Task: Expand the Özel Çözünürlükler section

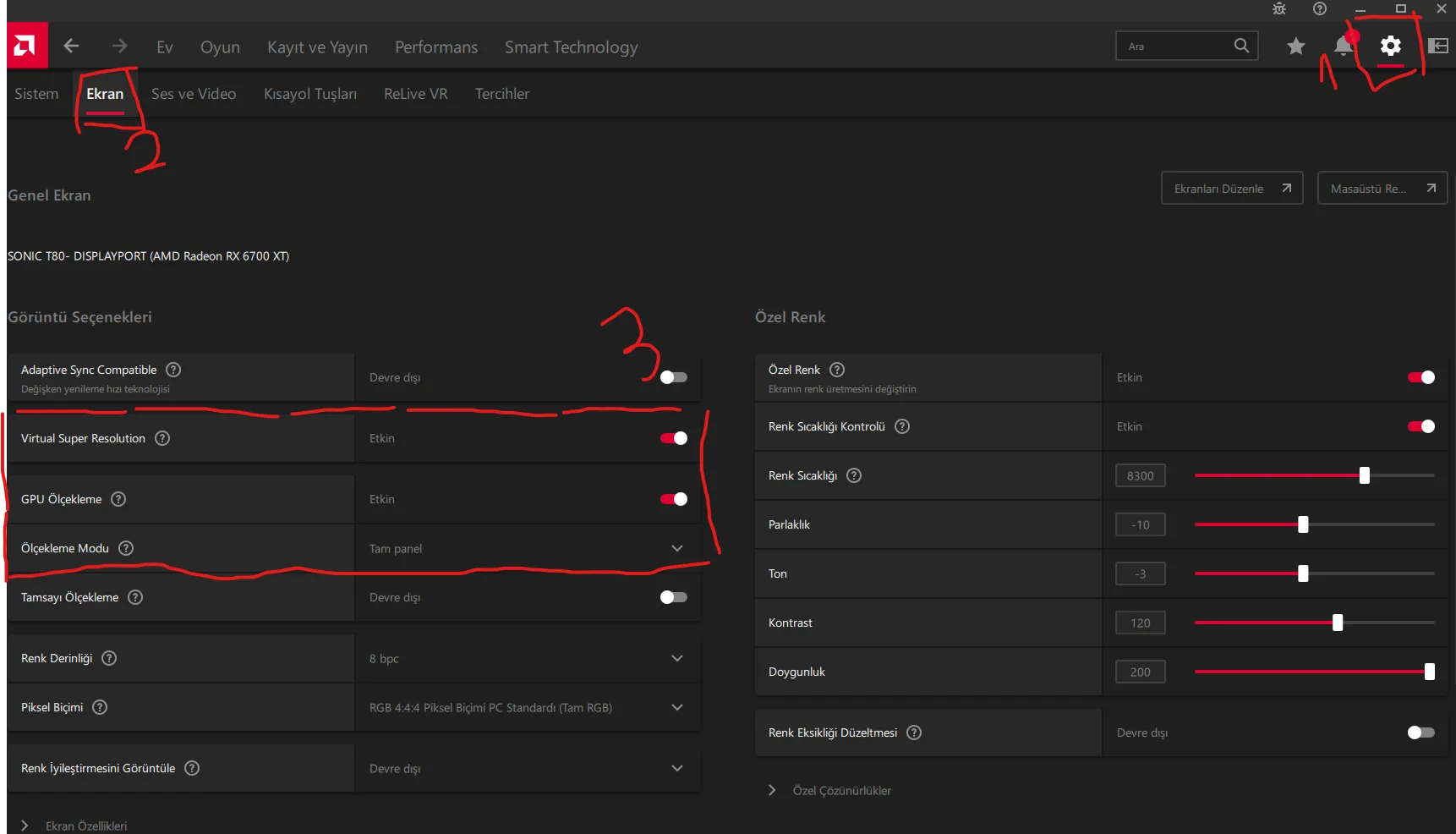Action: (772, 790)
